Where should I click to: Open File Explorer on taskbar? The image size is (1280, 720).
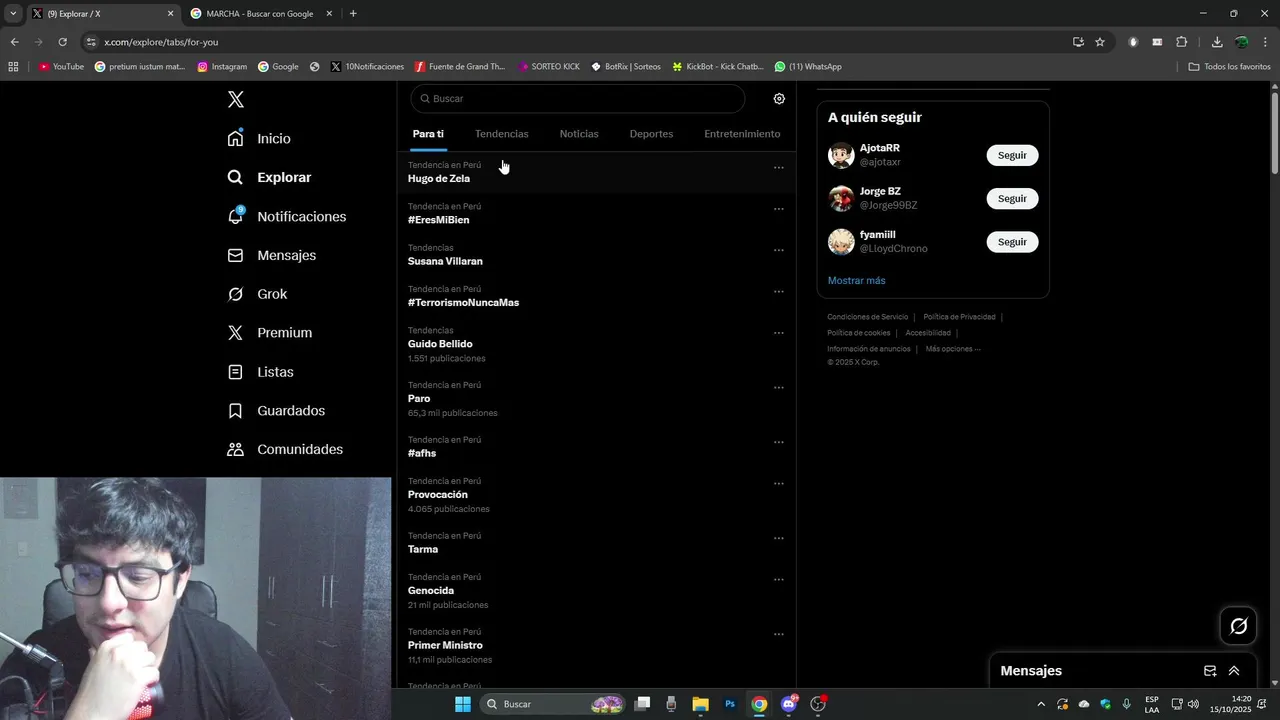(700, 704)
